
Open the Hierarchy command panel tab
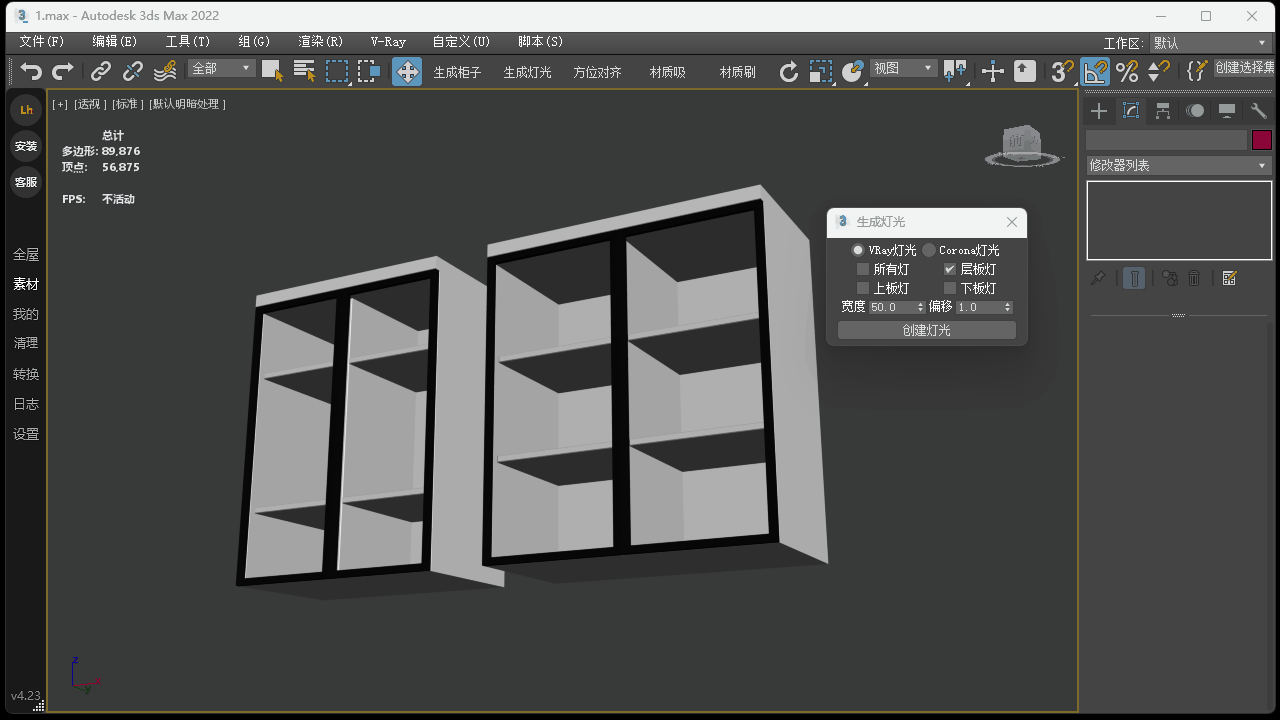pyautogui.click(x=1163, y=111)
